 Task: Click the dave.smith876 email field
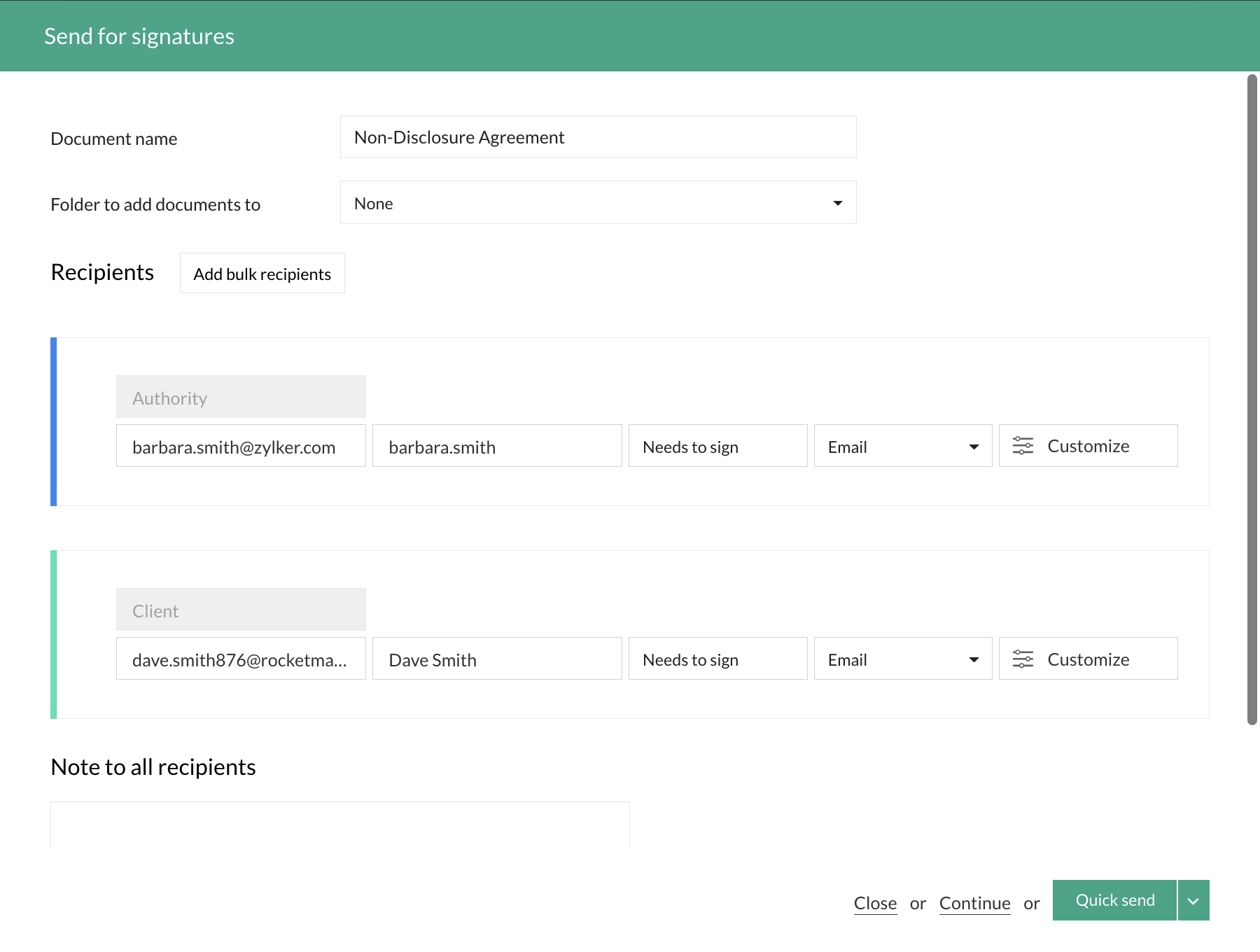coord(241,659)
